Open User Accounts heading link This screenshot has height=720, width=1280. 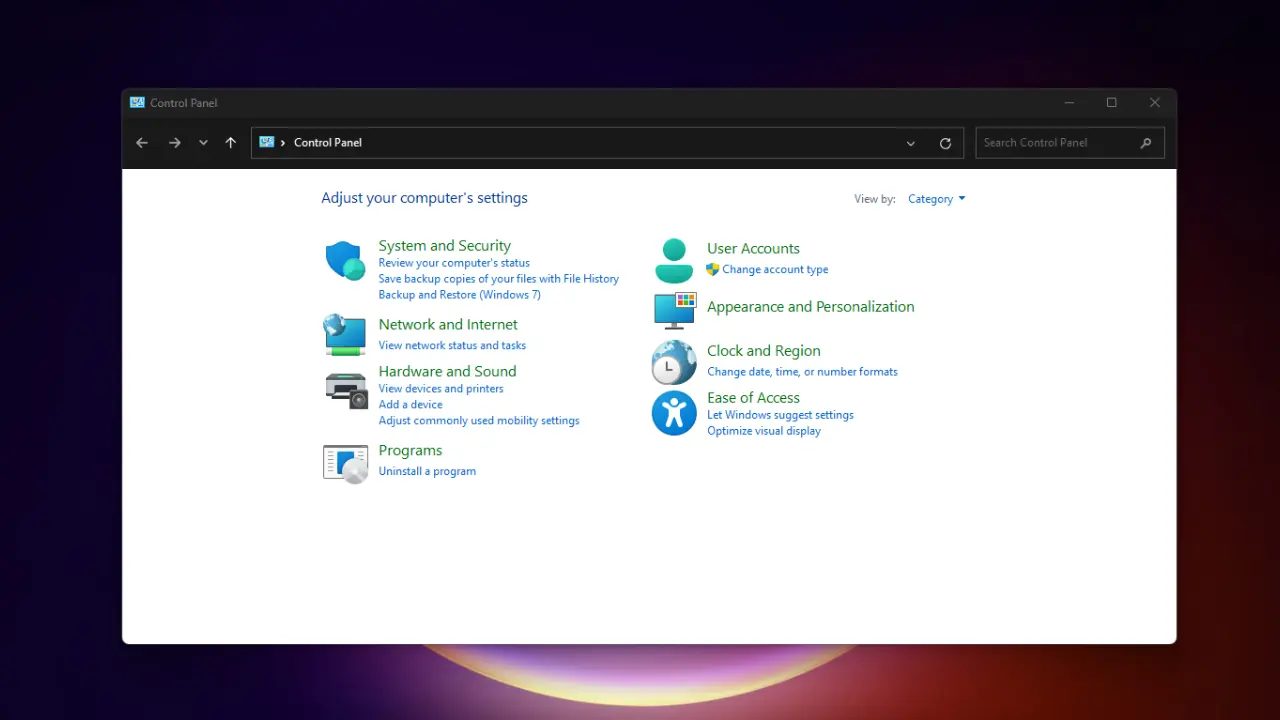753,249
